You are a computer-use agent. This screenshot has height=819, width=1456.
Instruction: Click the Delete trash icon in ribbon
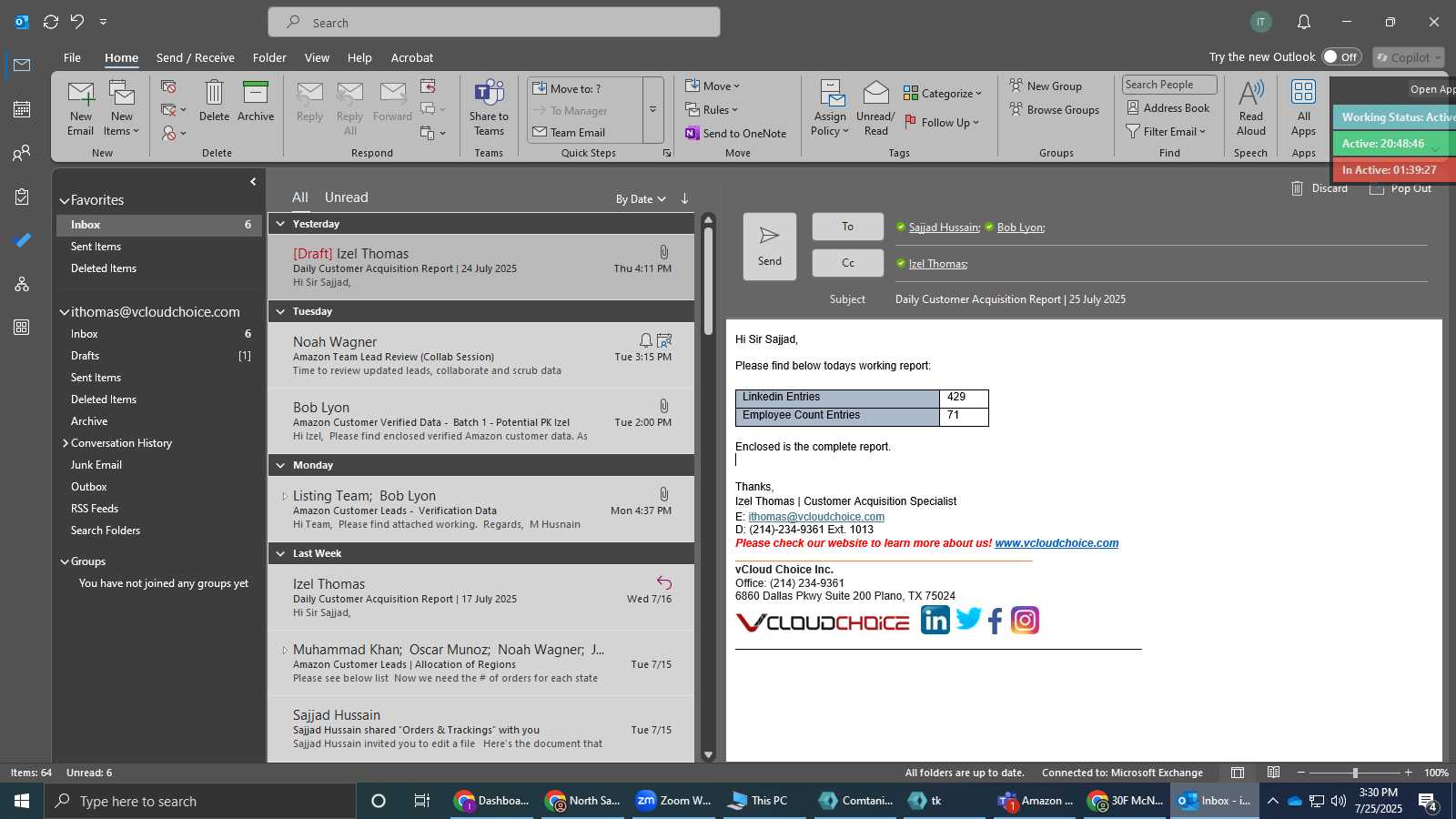pyautogui.click(x=214, y=93)
